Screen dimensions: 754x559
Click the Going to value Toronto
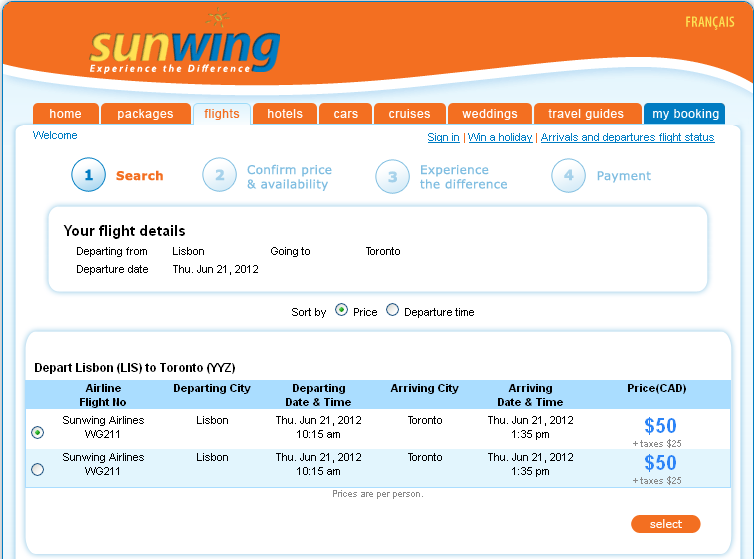point(383,251)
